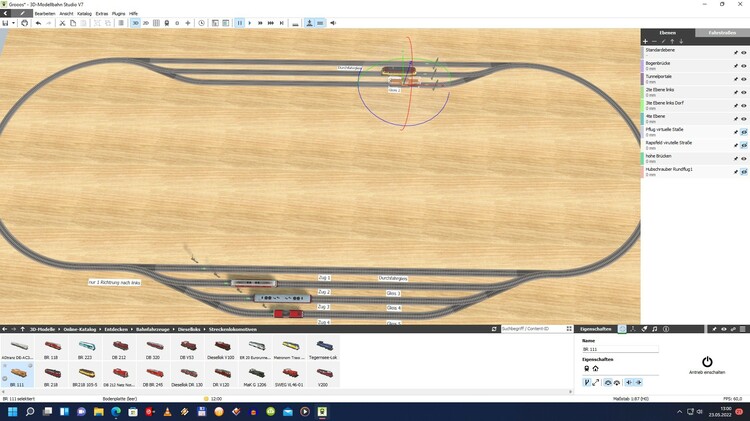Toggle visibility of the Standardebene layer
The height and width of the screenshot is (421, 750).
[744, 53]
